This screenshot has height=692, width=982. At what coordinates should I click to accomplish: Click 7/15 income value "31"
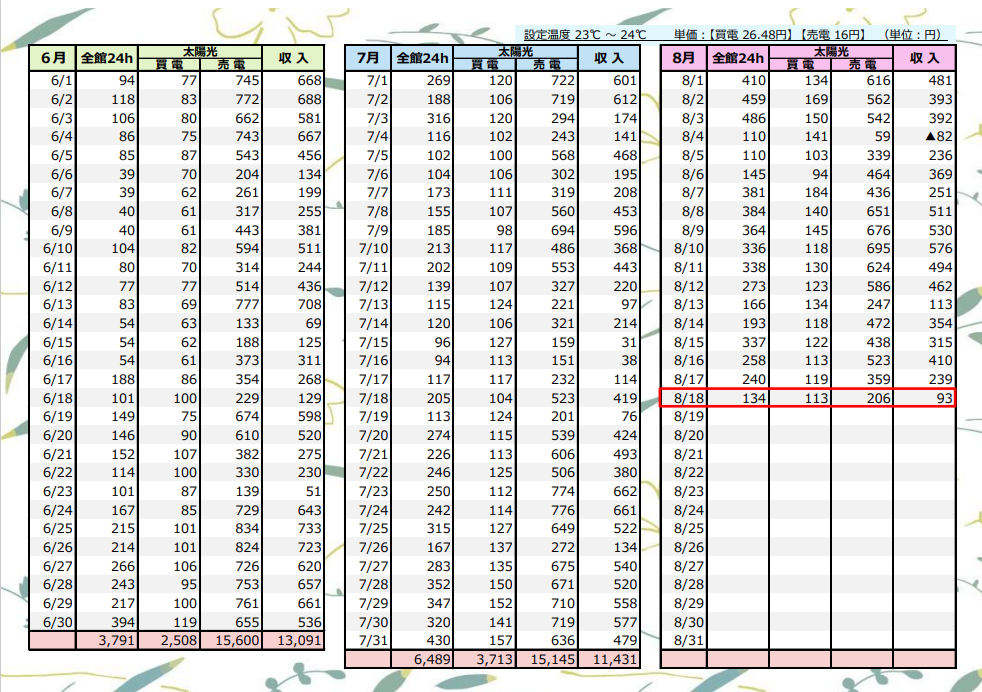click(x=609, y=343)
